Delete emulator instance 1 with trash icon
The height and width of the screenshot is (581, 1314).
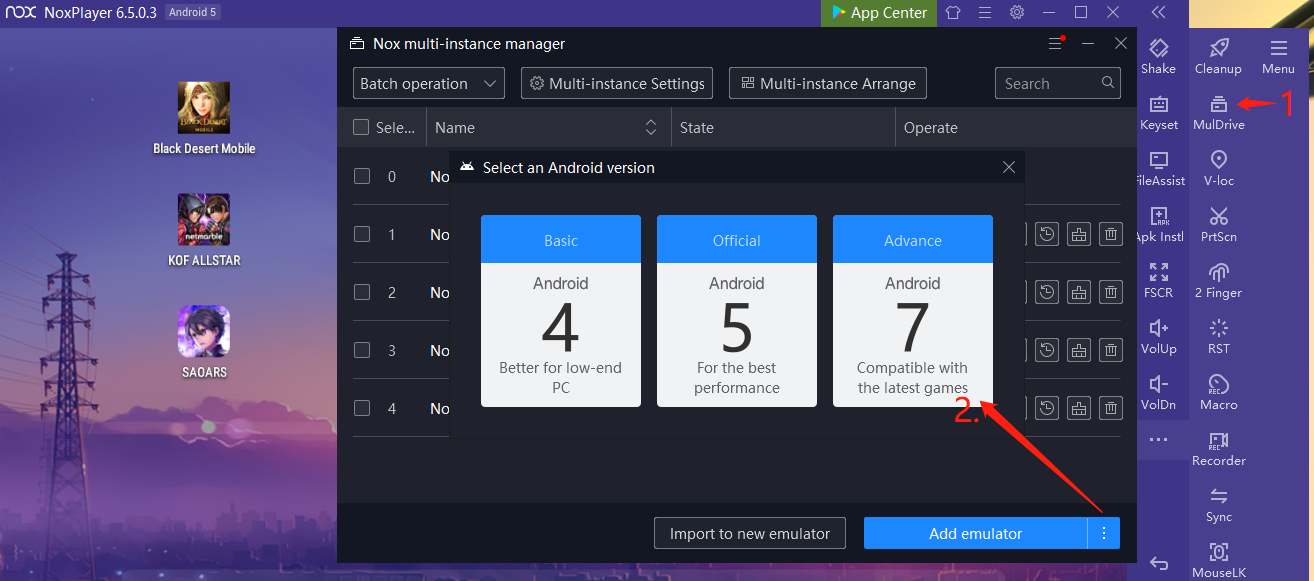1110,235
